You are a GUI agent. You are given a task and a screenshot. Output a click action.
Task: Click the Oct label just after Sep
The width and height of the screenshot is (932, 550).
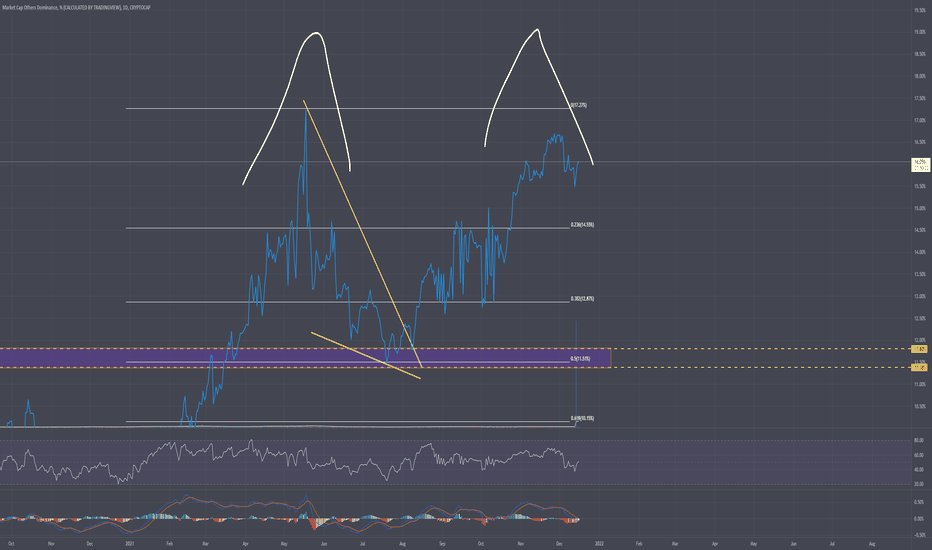[x=481, y=543]
